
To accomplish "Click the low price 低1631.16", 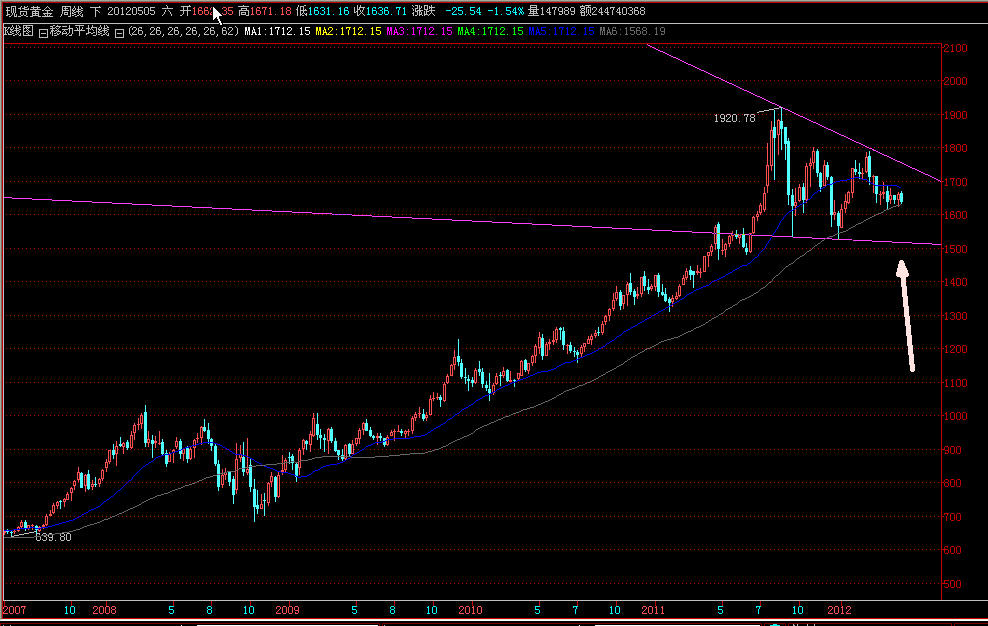I will click(322, 11).
